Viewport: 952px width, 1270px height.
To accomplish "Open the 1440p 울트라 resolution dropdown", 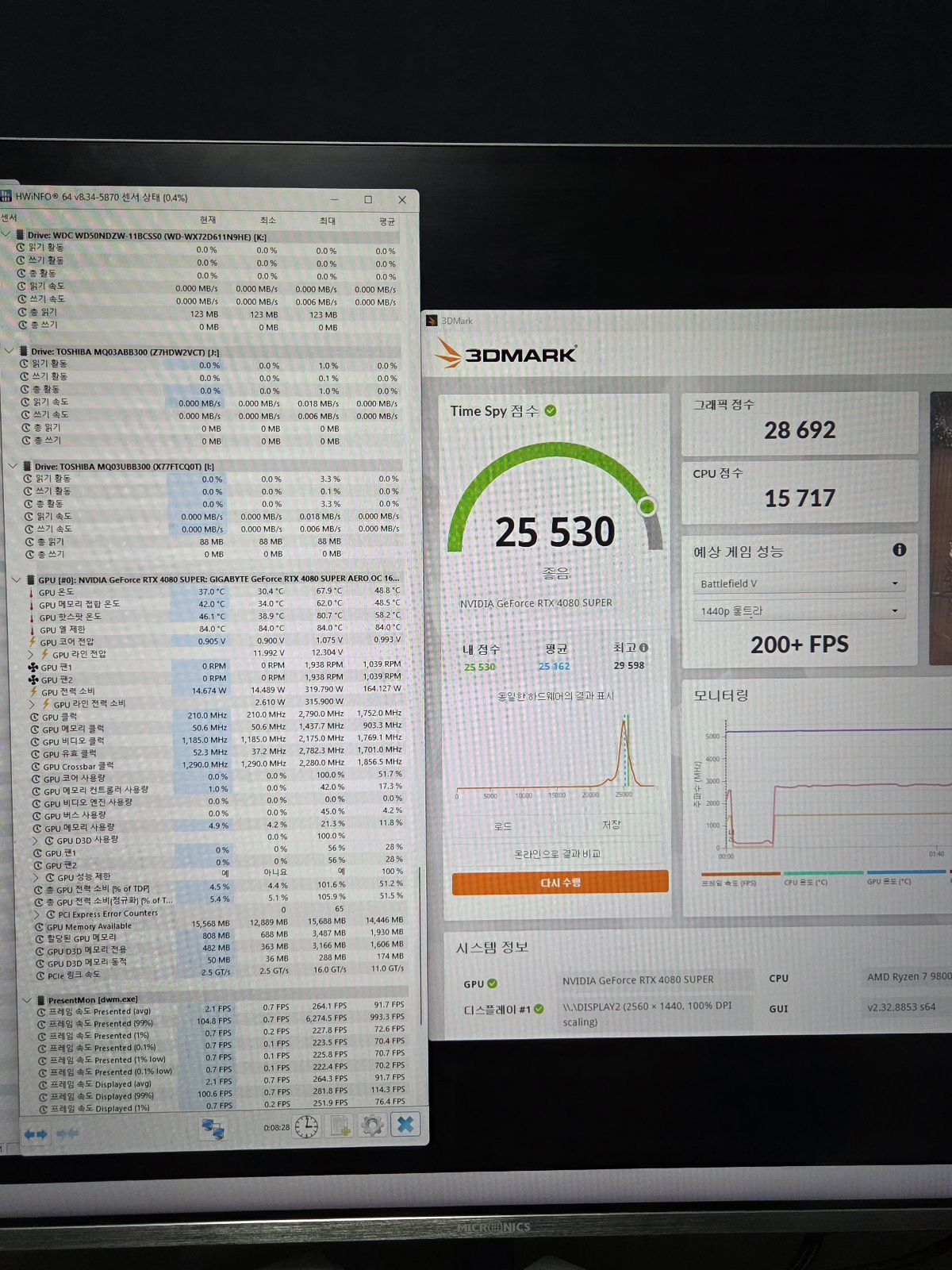I will (x=799, y=610).
